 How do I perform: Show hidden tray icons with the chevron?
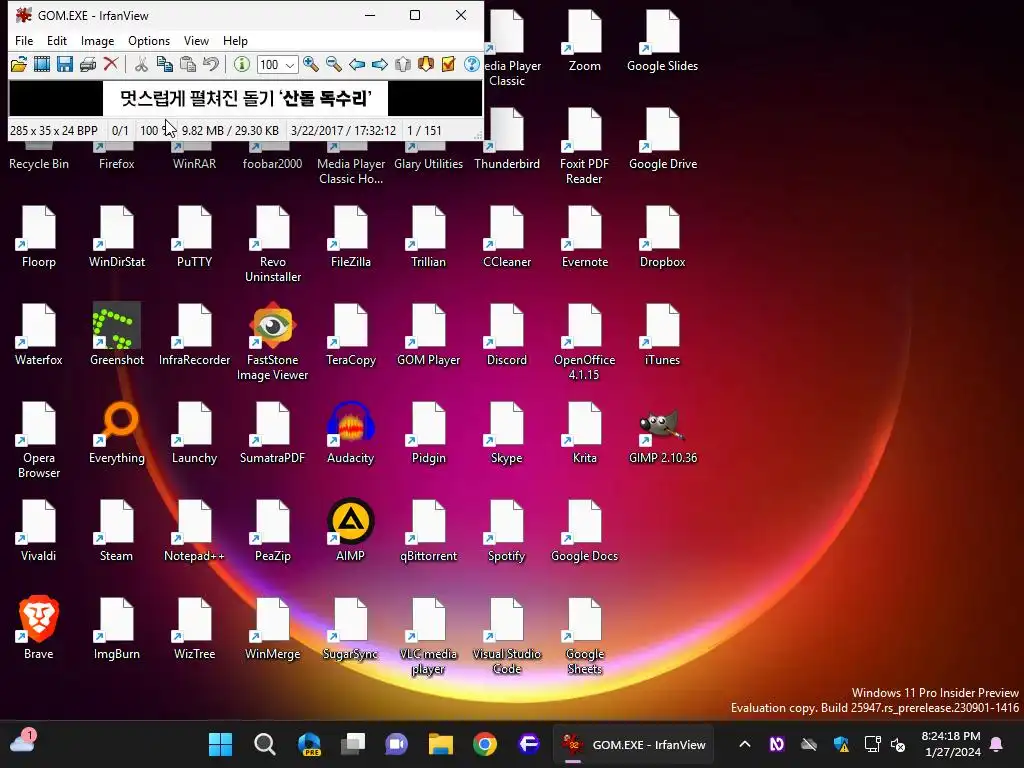click(x=744, y=744)
